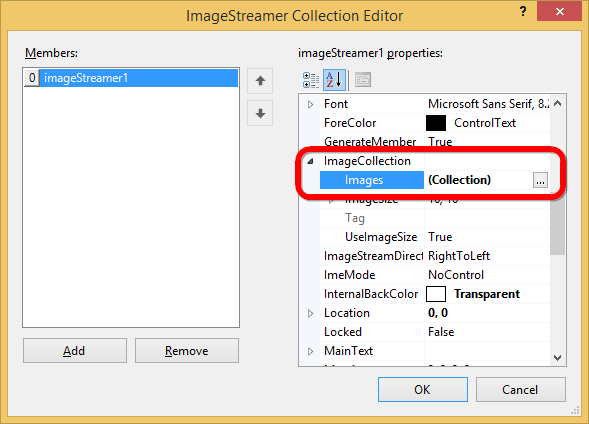Remove the selected member
Screen dimensions: 589x424
click(x=187, y=351)
